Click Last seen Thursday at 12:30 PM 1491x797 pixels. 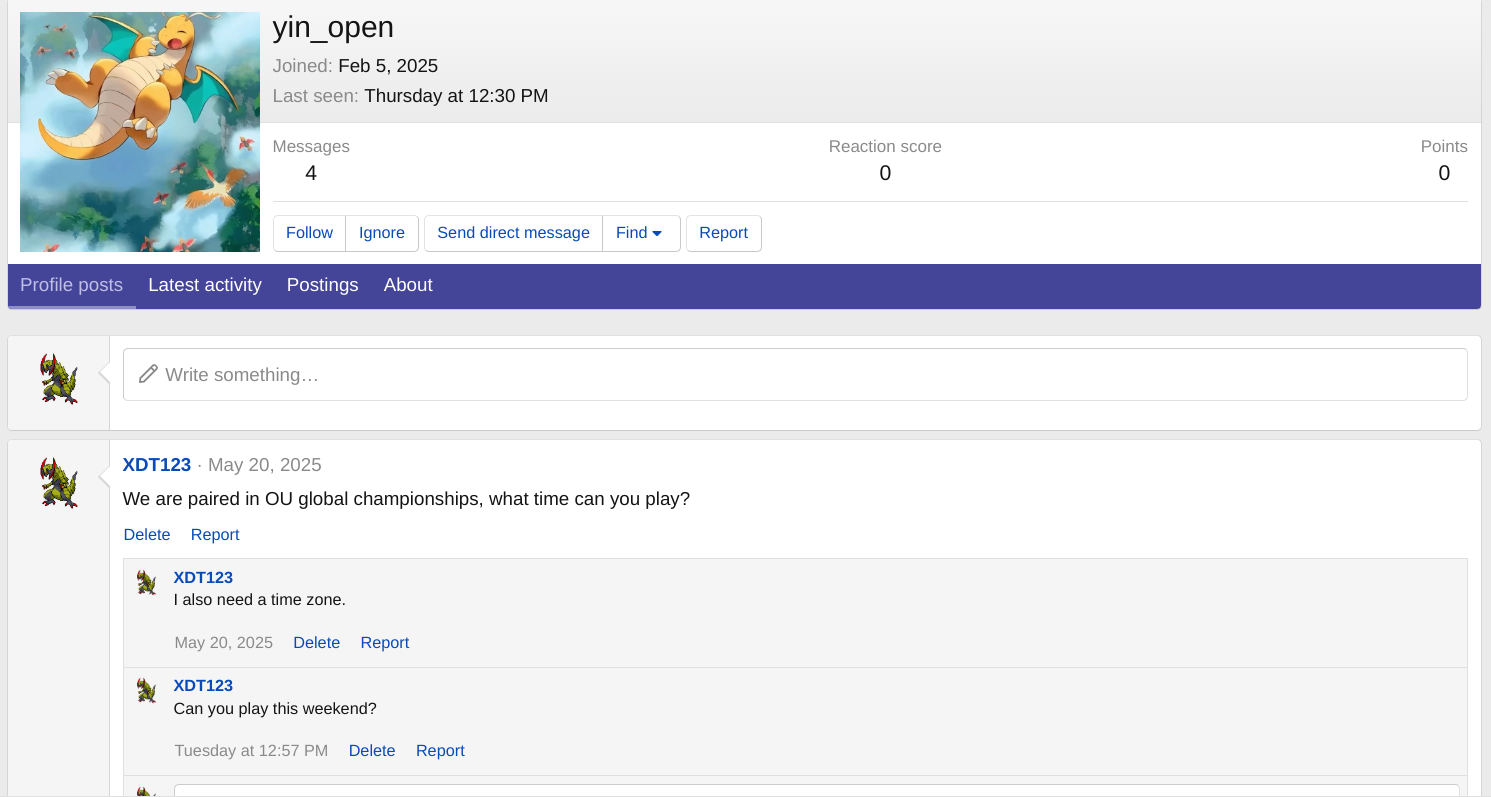tap(456, 96)
